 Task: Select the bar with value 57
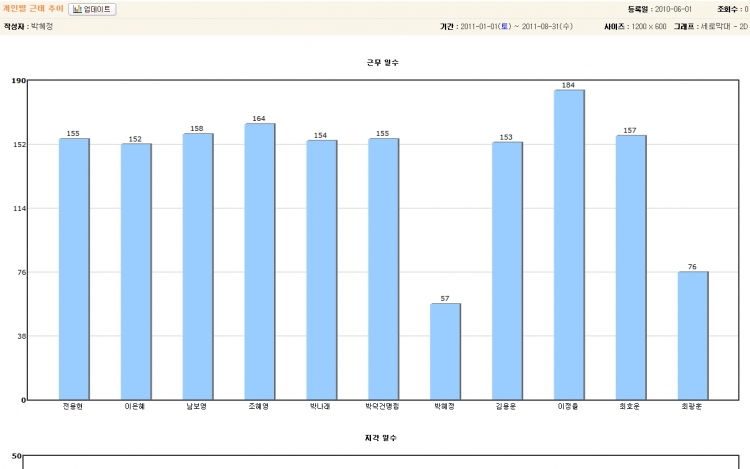445,351
